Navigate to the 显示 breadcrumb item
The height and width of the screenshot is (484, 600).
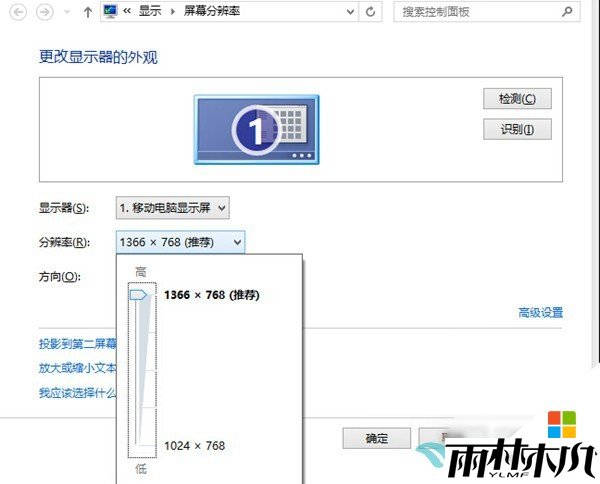point(149,12)
